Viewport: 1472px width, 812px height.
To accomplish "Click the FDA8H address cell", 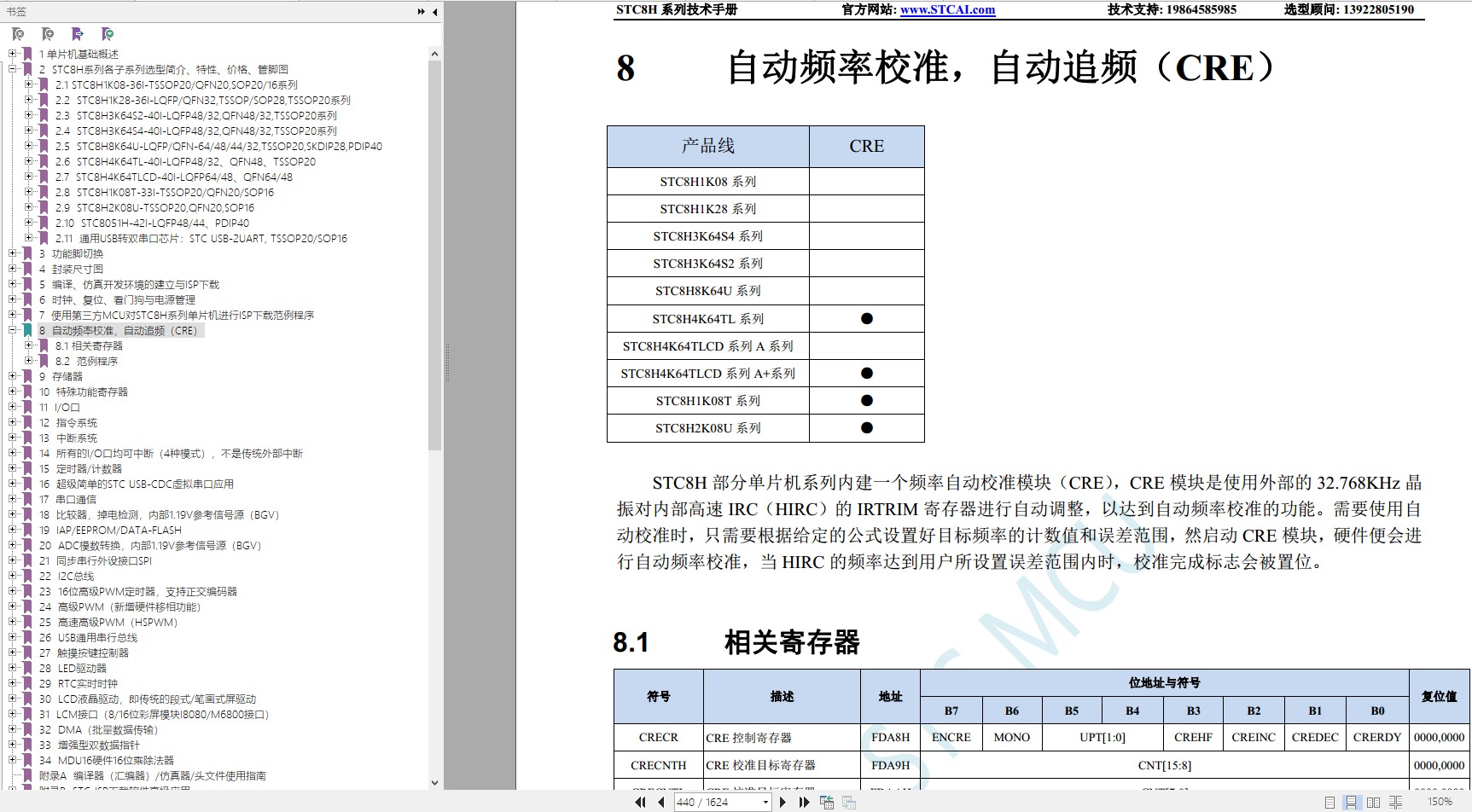I will (890, 737).
